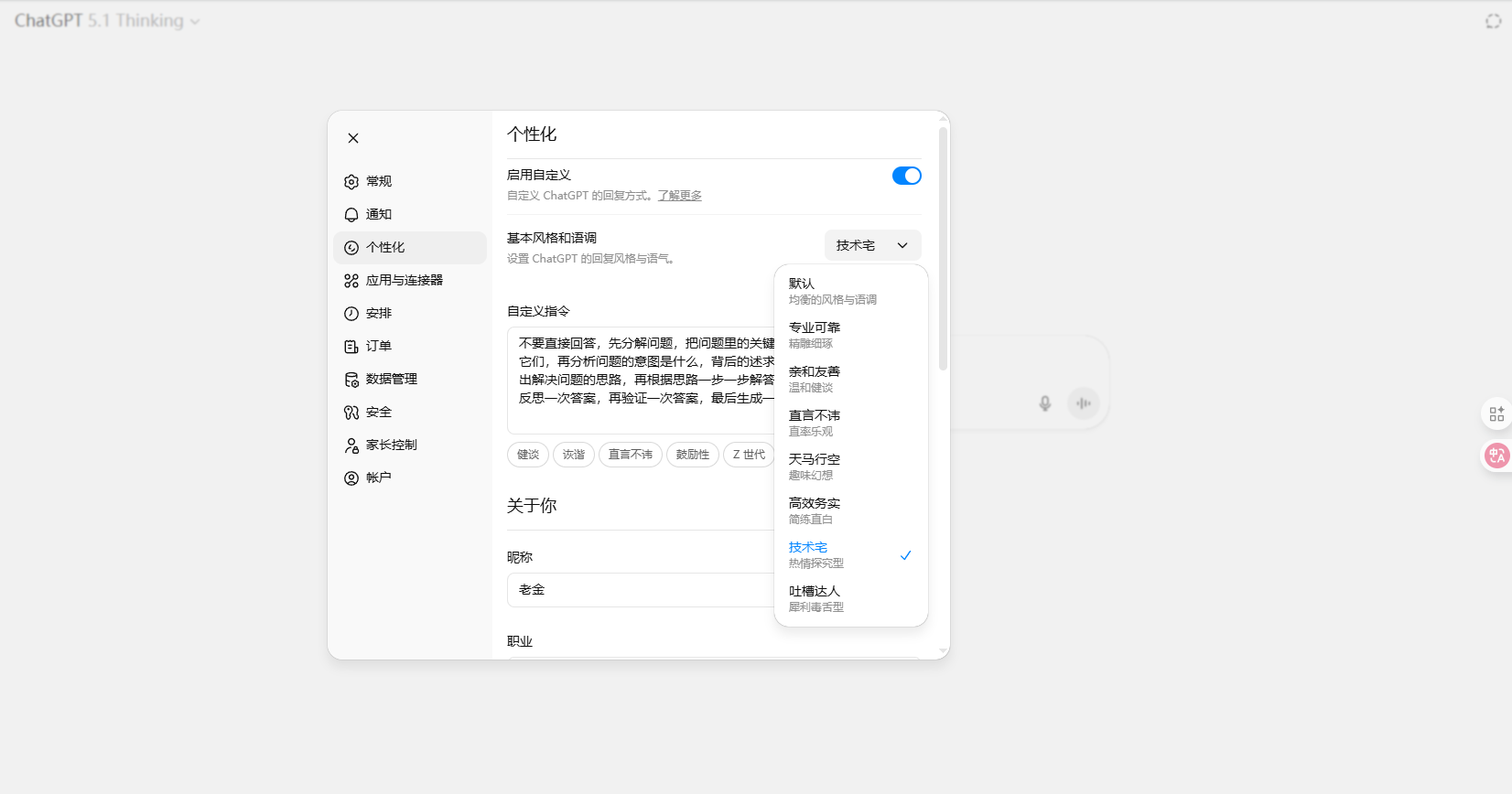Image resolution: width=1512 pixels, height=794 pixels.
Task: Click the scrollbar down arrow at panel bottom
Action: click(943, 651)
